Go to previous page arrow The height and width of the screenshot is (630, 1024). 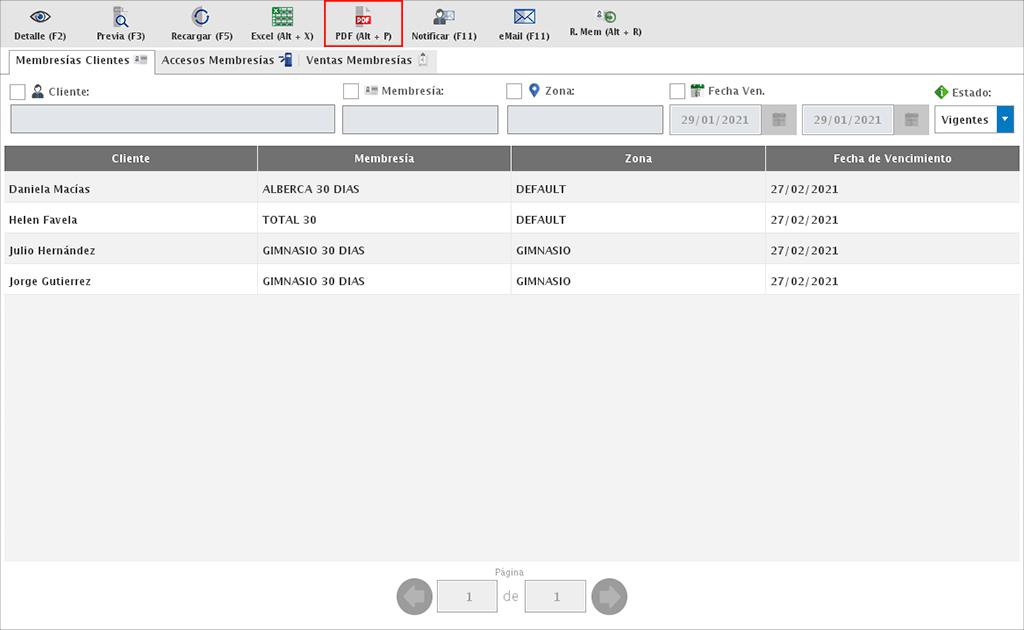click(415, 597)
